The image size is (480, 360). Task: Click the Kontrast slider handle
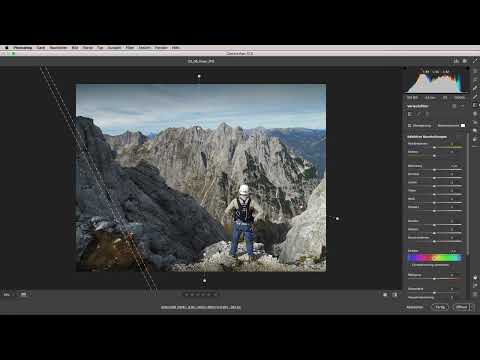(x=434, y=178)
